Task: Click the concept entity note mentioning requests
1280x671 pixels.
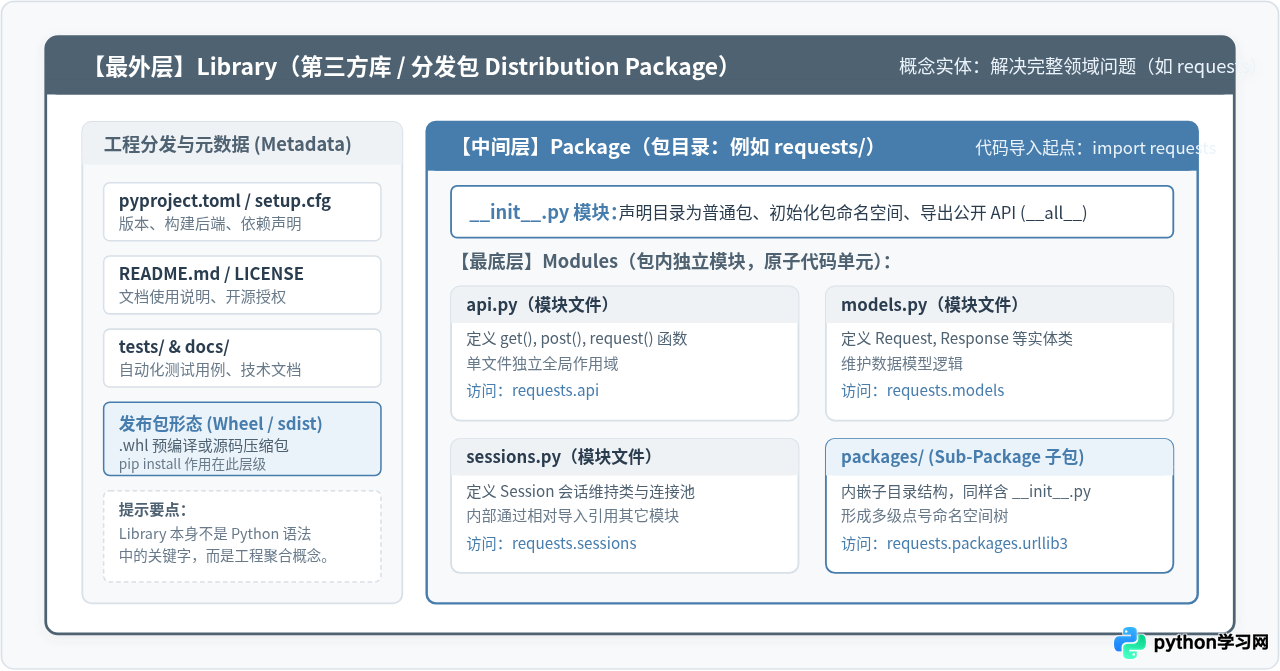Action: (1077, 67)
